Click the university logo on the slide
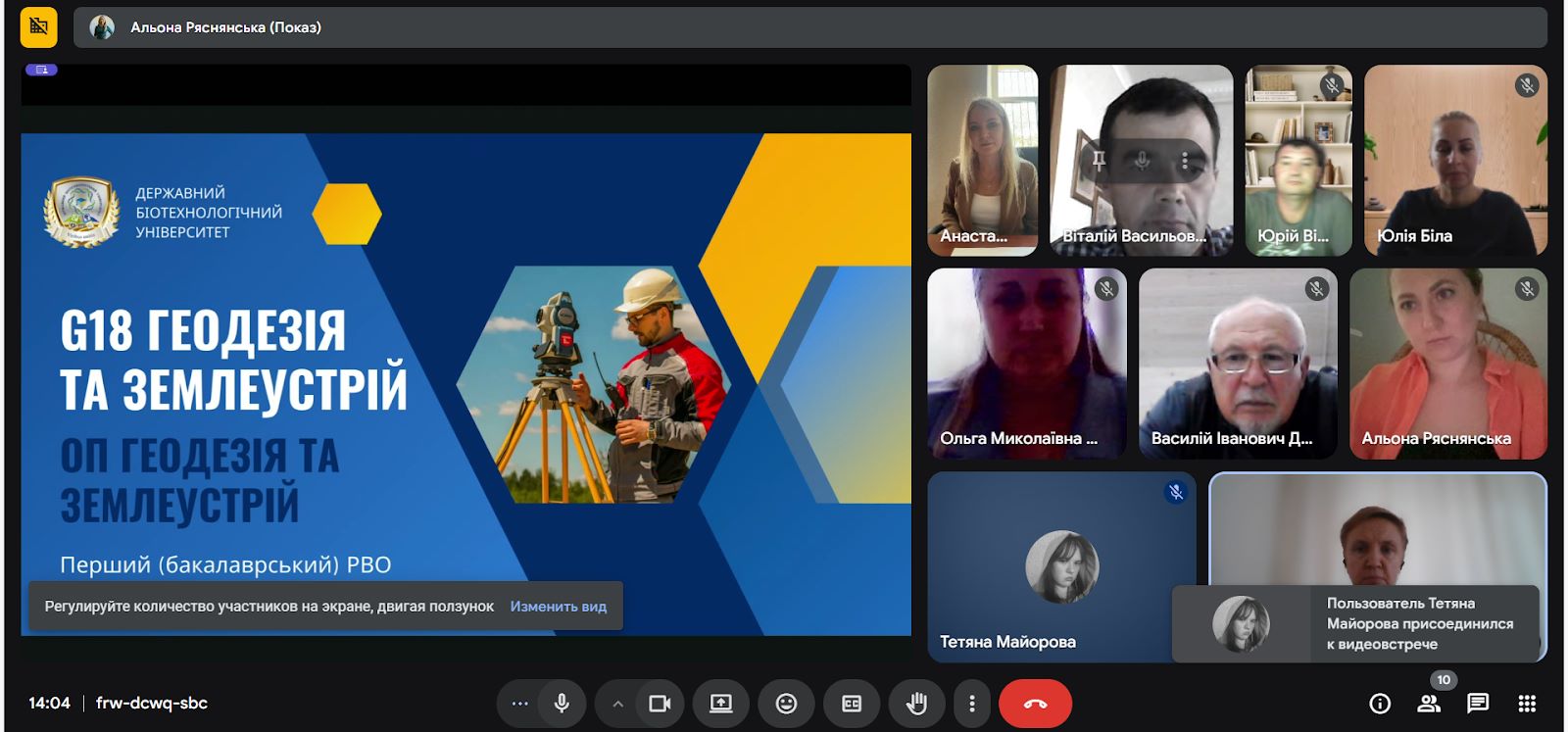Screen dimensions: 1568x732 [x=80, y=212]
